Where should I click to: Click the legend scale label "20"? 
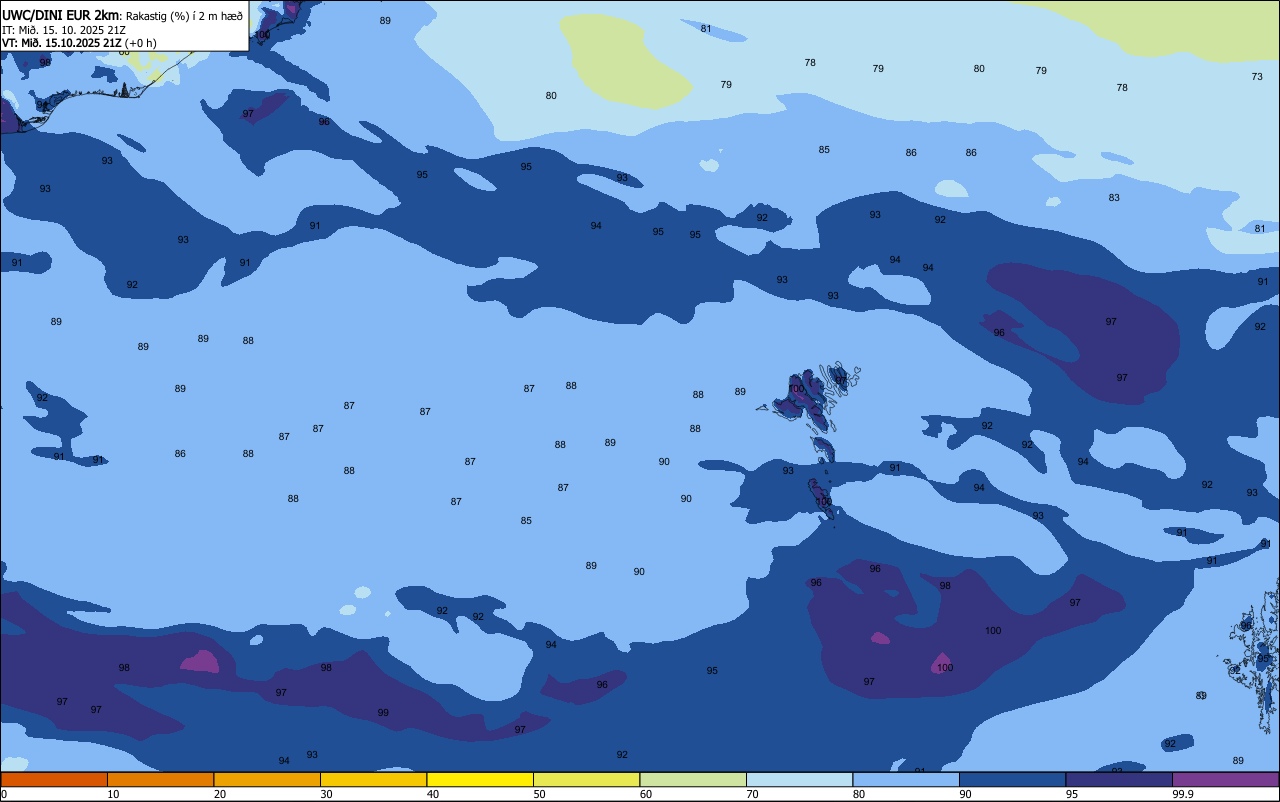(220, 794)
